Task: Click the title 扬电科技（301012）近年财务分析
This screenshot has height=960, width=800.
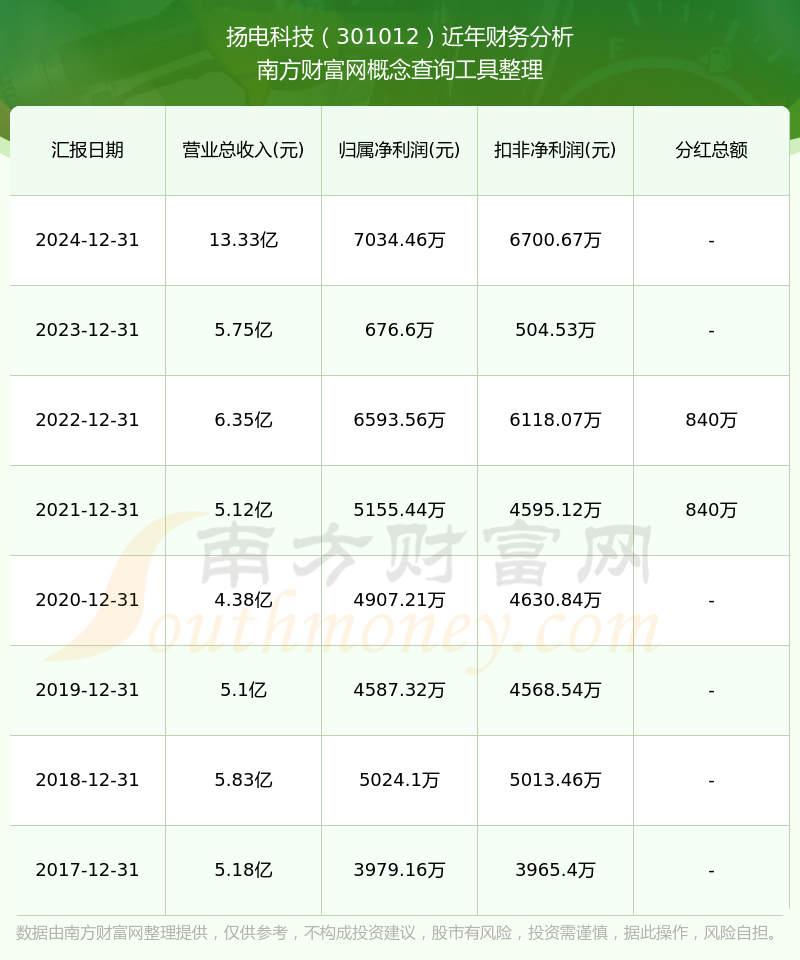Action: [x=400, y=37]
